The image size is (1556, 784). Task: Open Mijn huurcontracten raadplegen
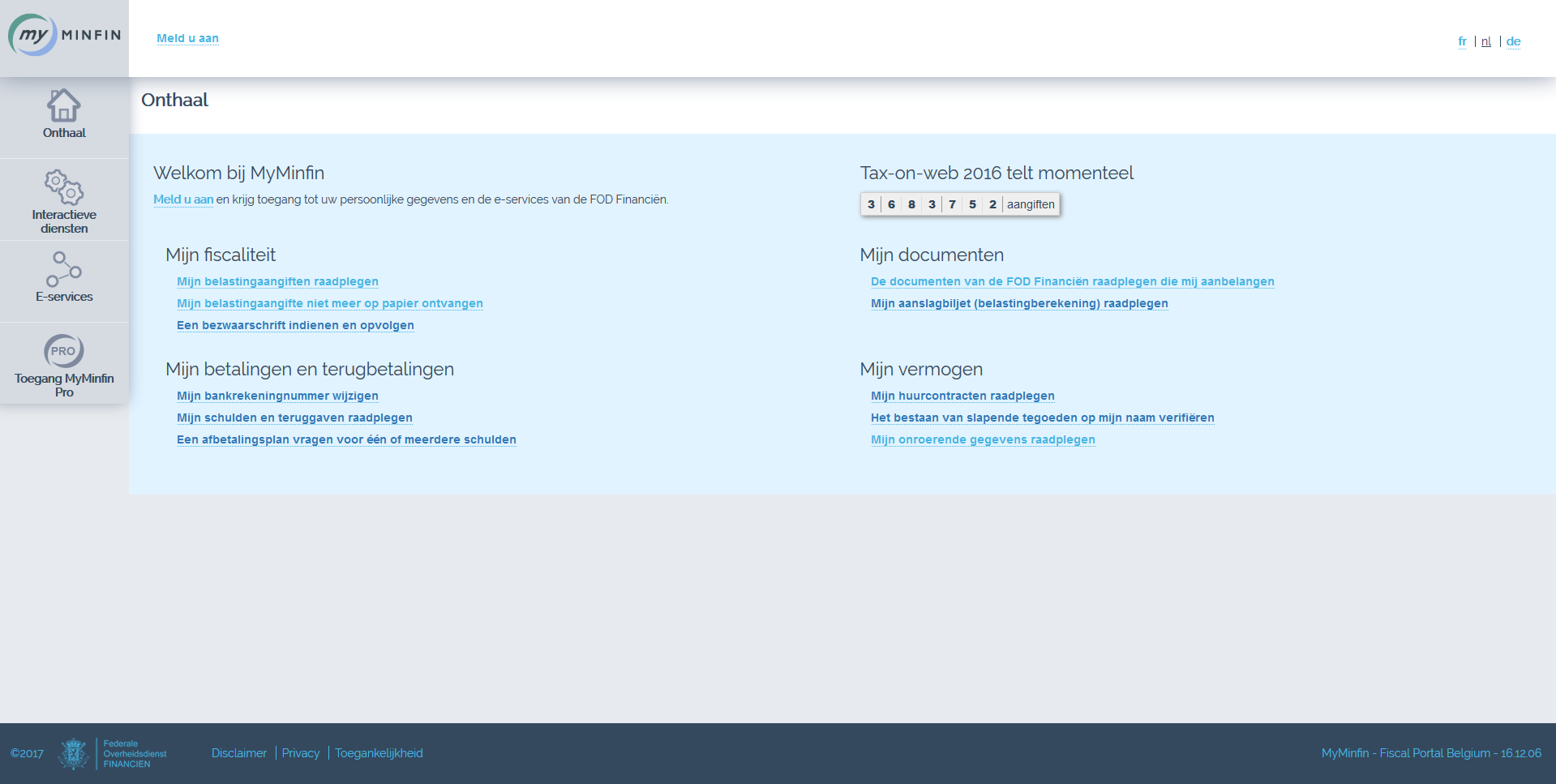click(x=962, y=396)
